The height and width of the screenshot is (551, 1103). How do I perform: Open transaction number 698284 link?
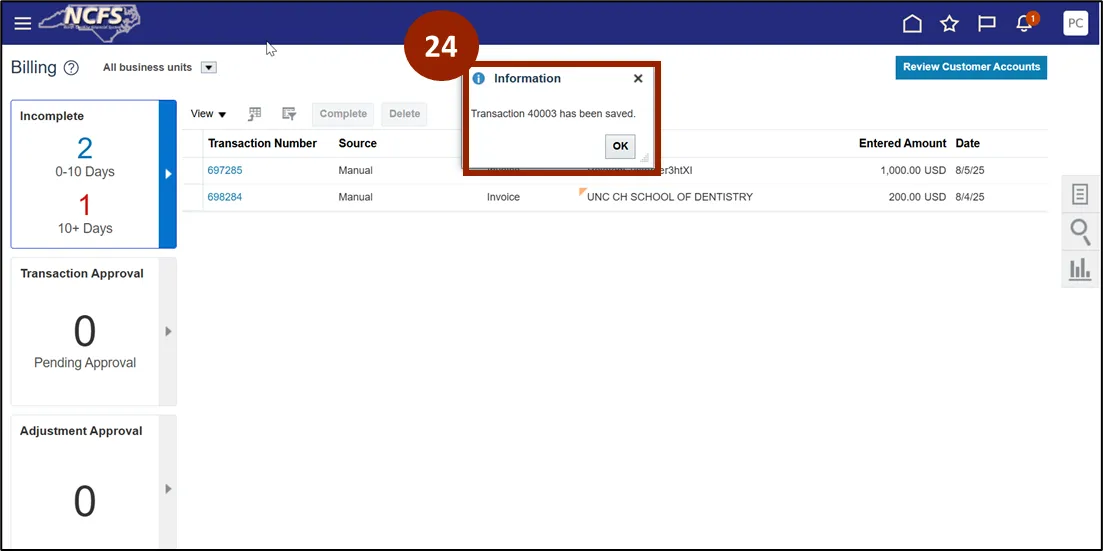point(225,197)
